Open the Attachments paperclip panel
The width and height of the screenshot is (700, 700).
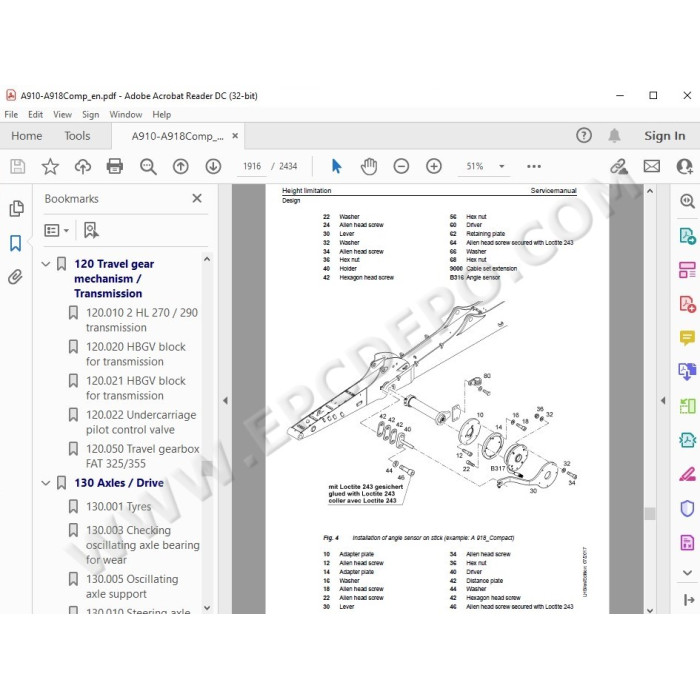pyautogui.click(x=15, y=277)
